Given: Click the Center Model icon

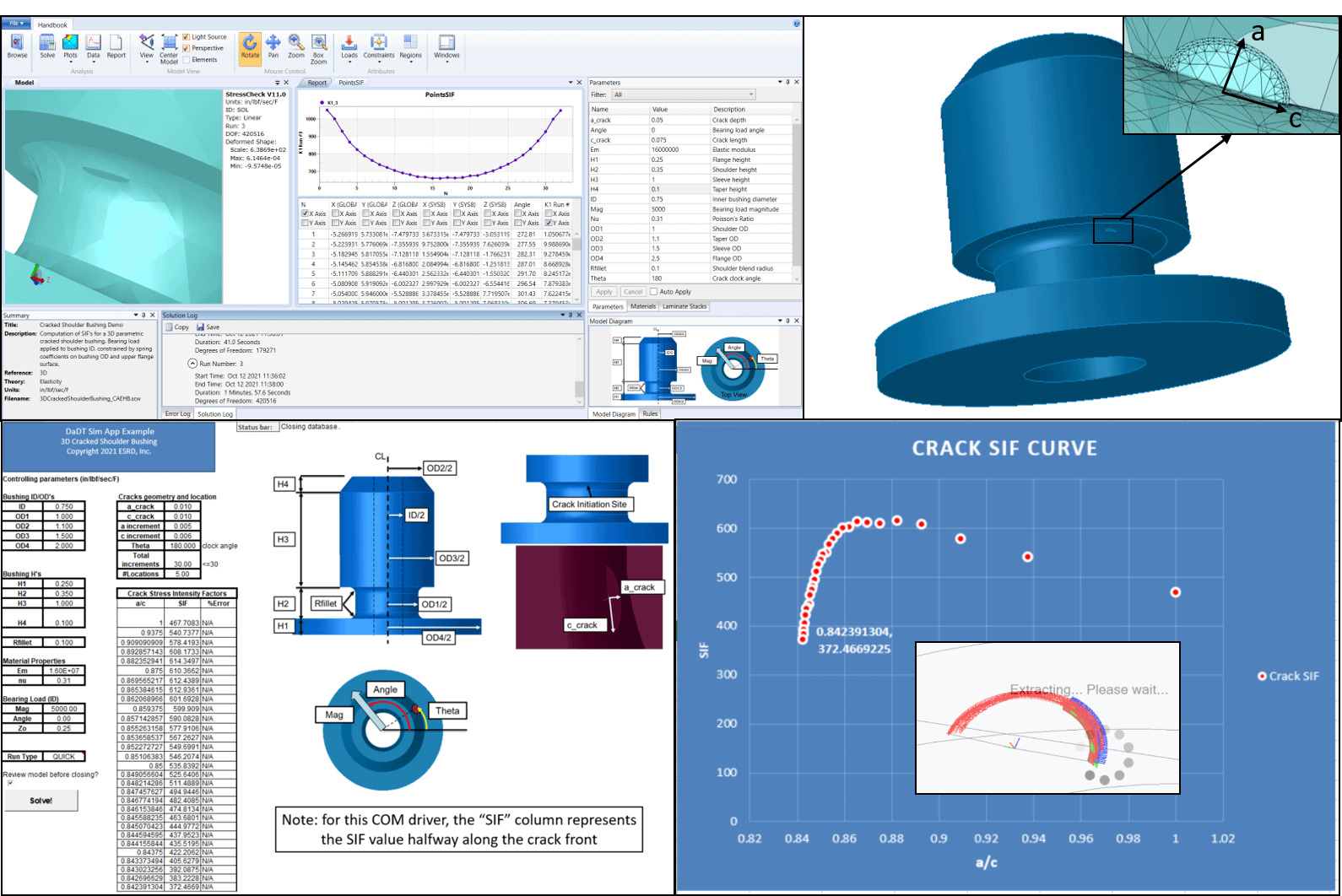Looking at the screenshot, I should 169,47.
